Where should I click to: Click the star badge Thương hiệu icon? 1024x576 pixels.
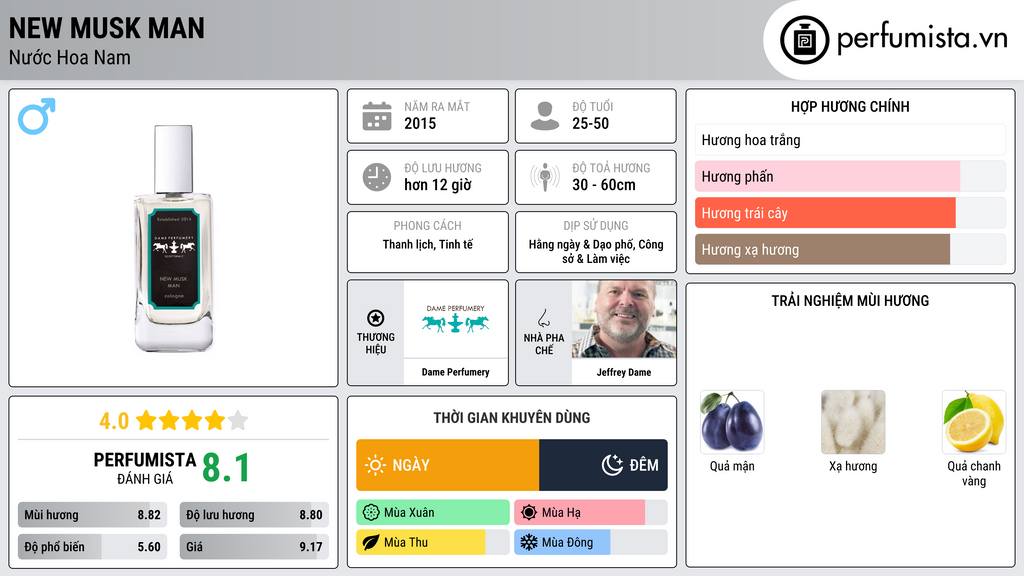376,318
